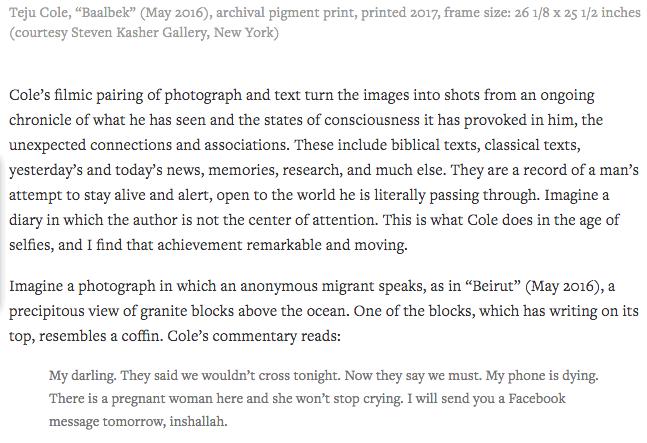
Task: Click the paragraph starting "Imagine a photograph"
Action: pyautogui.click(x=324, y=311)
